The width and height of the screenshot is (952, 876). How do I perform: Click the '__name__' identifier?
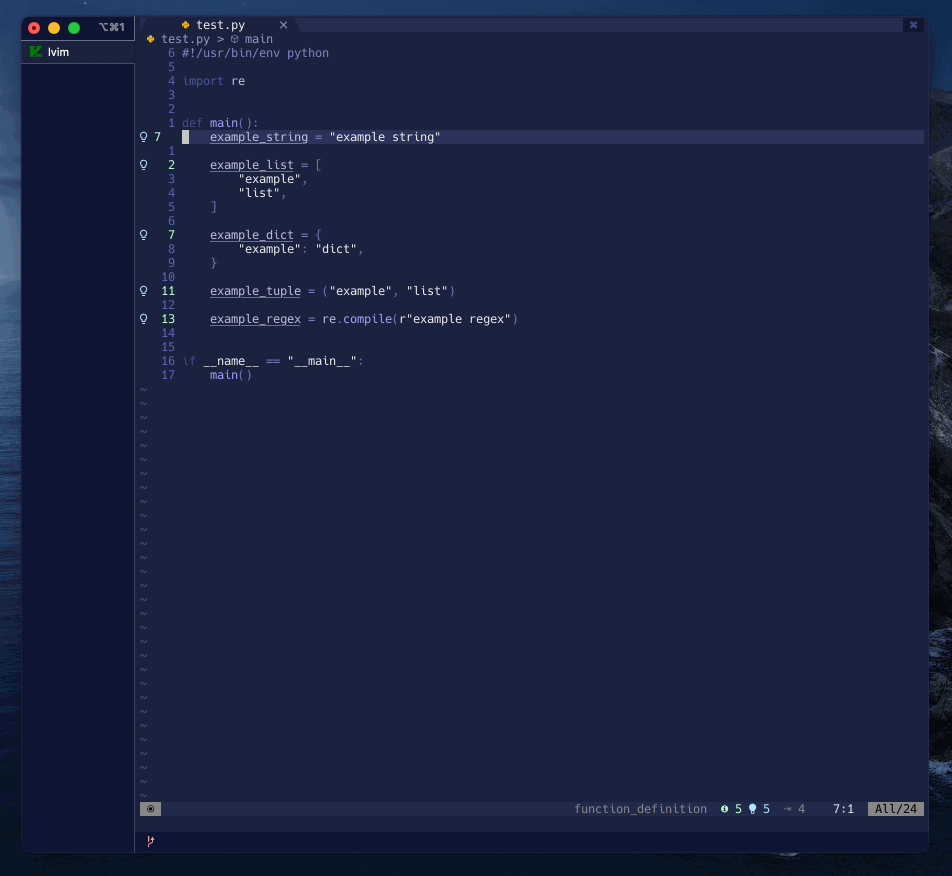[x=231, y=361]
